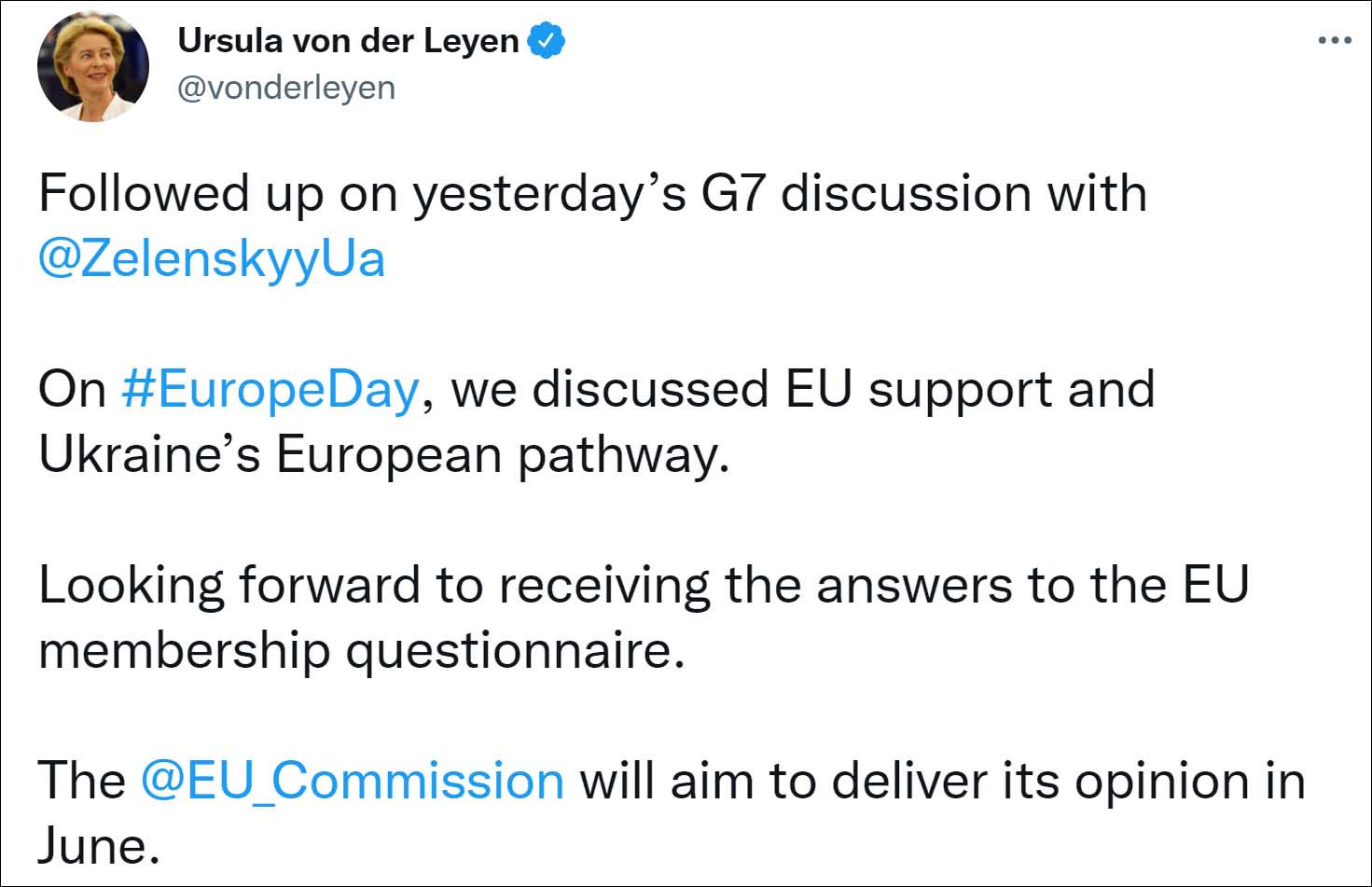Visit the @ZelenskyyUa mention
Screen dimensions: 1372x887
click(x=211, y=258)
